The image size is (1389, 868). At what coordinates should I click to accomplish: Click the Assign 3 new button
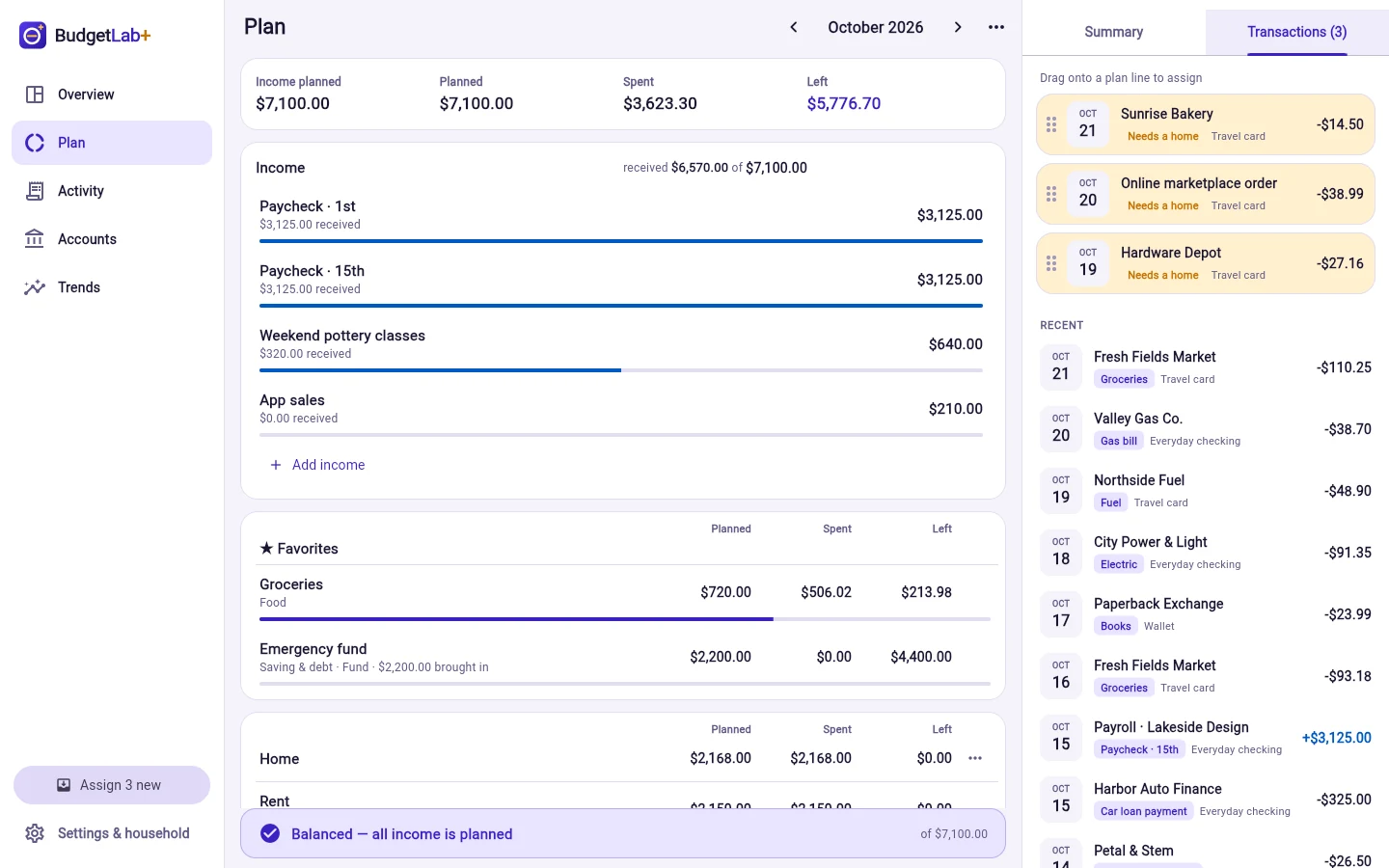pos(112,785)
